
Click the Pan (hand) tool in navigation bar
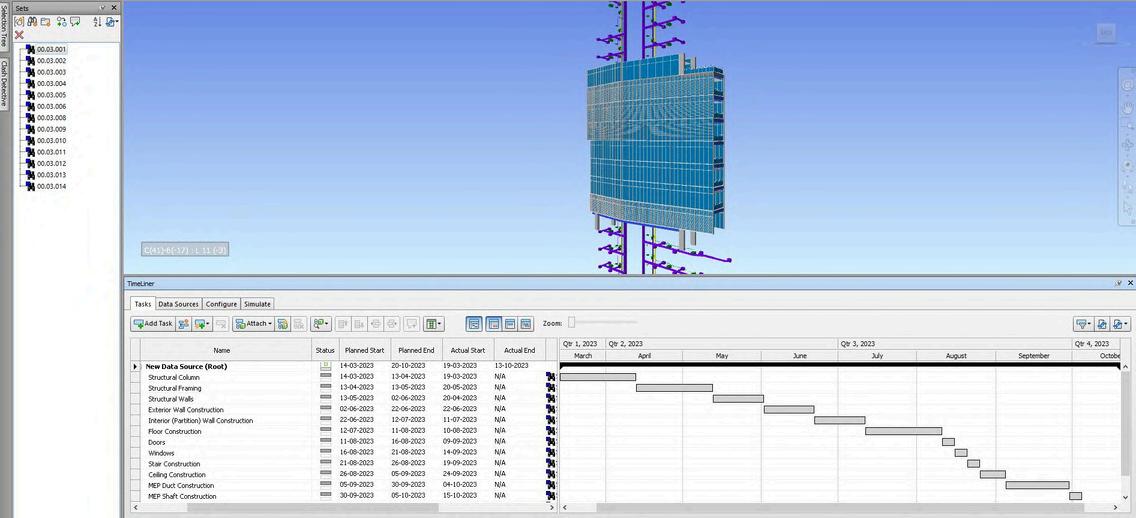click(x=1127, y=109)
